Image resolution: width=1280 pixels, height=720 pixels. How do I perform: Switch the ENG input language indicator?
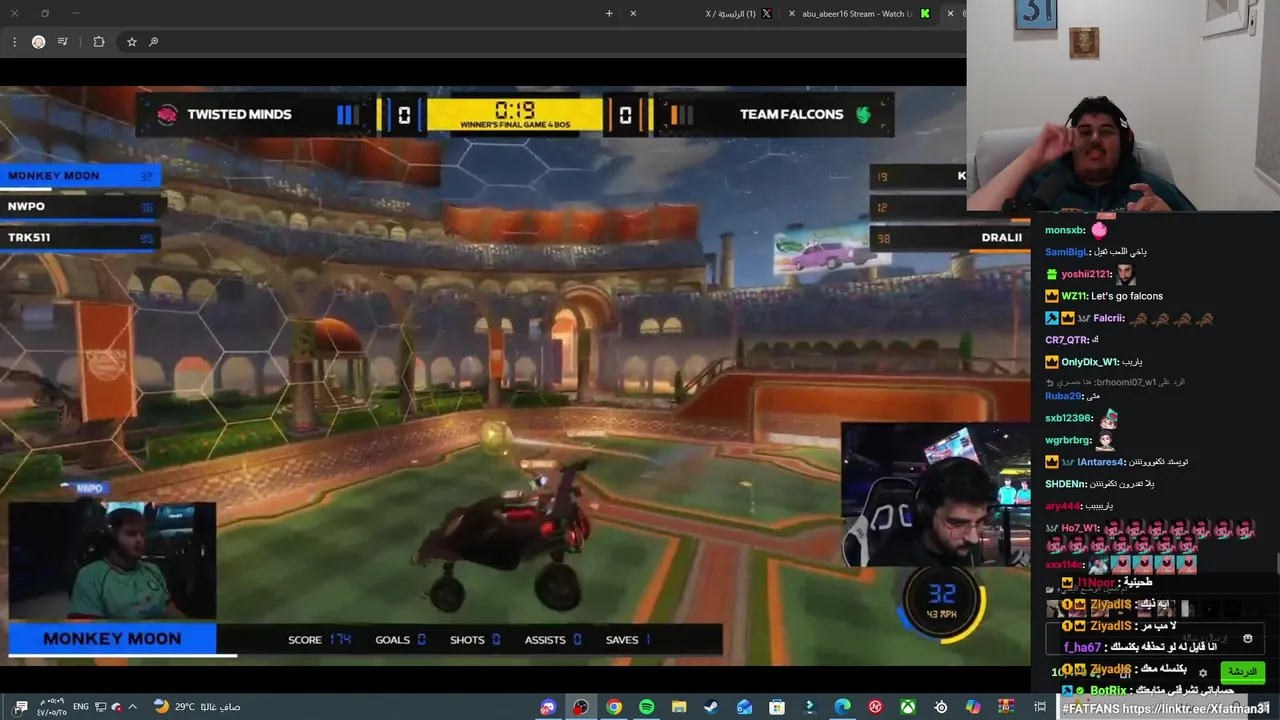(x=81, y=707)
